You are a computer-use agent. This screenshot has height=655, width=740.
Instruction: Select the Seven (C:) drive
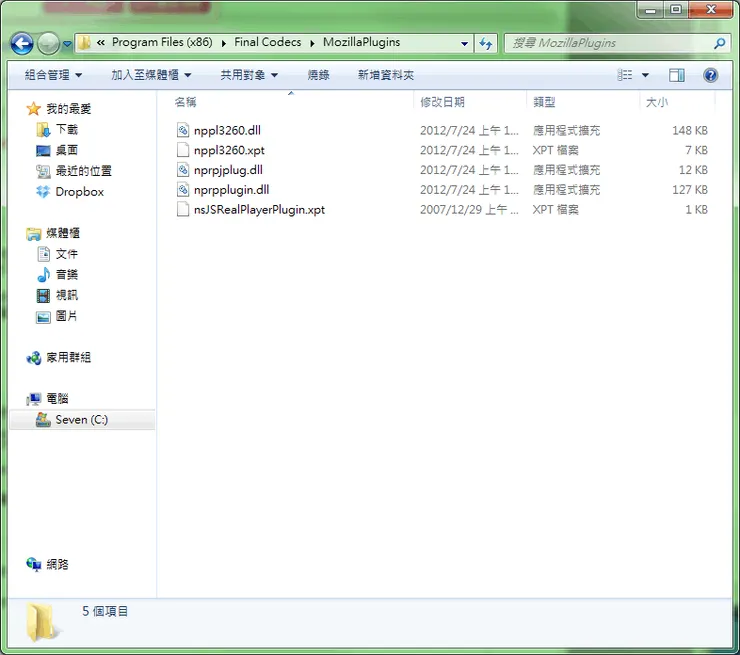point(82,420)
